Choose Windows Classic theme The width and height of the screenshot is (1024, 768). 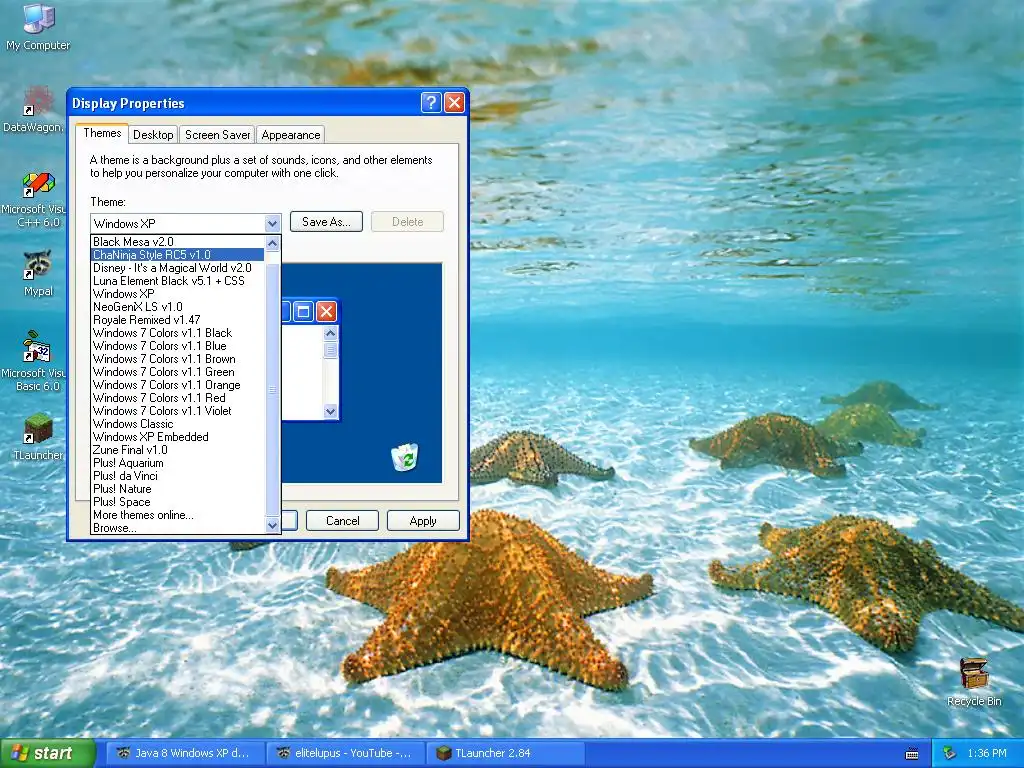pyautogui.click(x=178, y=424)
